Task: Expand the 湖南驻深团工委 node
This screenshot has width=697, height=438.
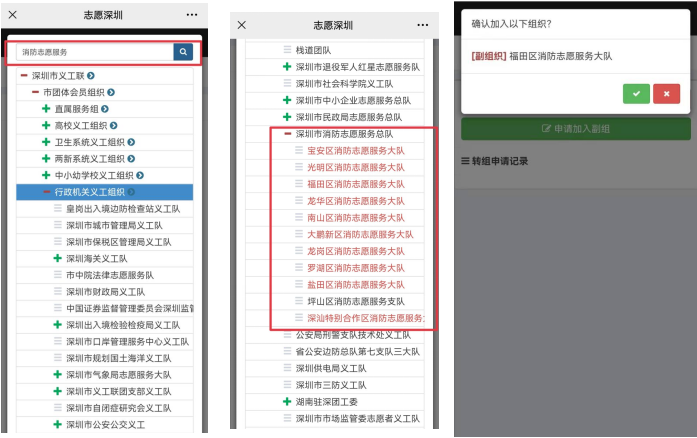Action: point(287,401)
